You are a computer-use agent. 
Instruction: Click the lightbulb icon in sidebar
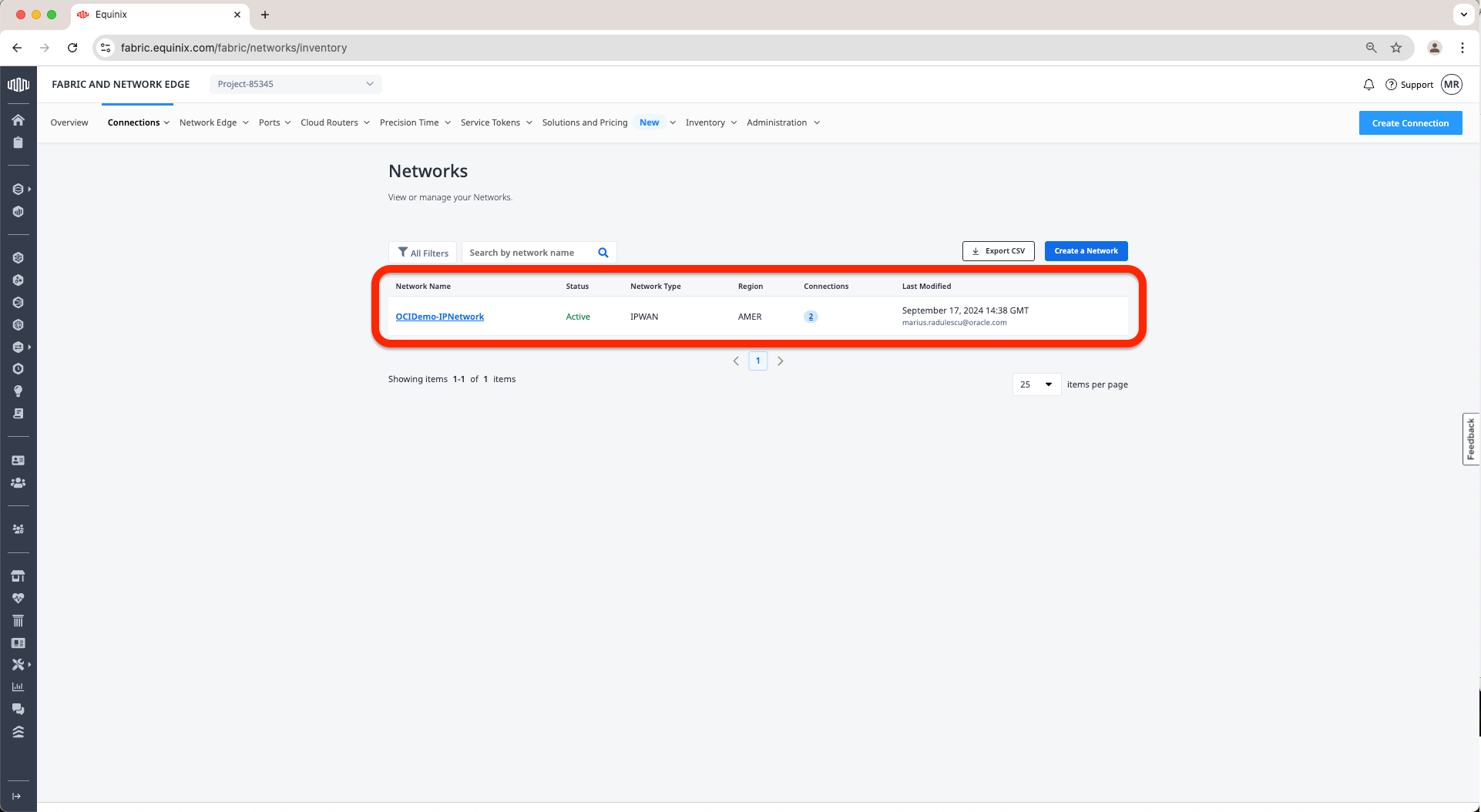18,391
